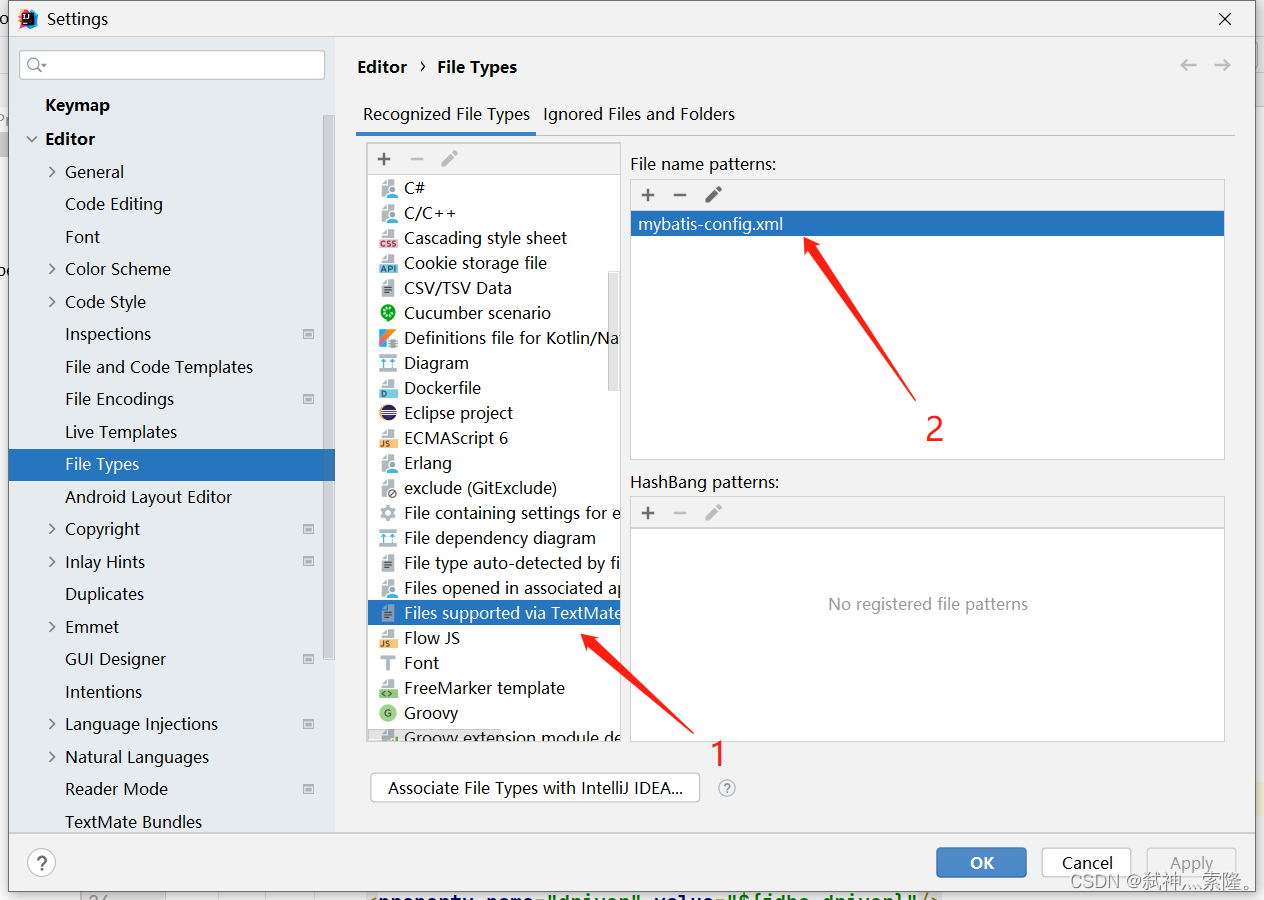1264x900 pixels.
Task: Expand the Emmet node
Action: tap(52, 627)
